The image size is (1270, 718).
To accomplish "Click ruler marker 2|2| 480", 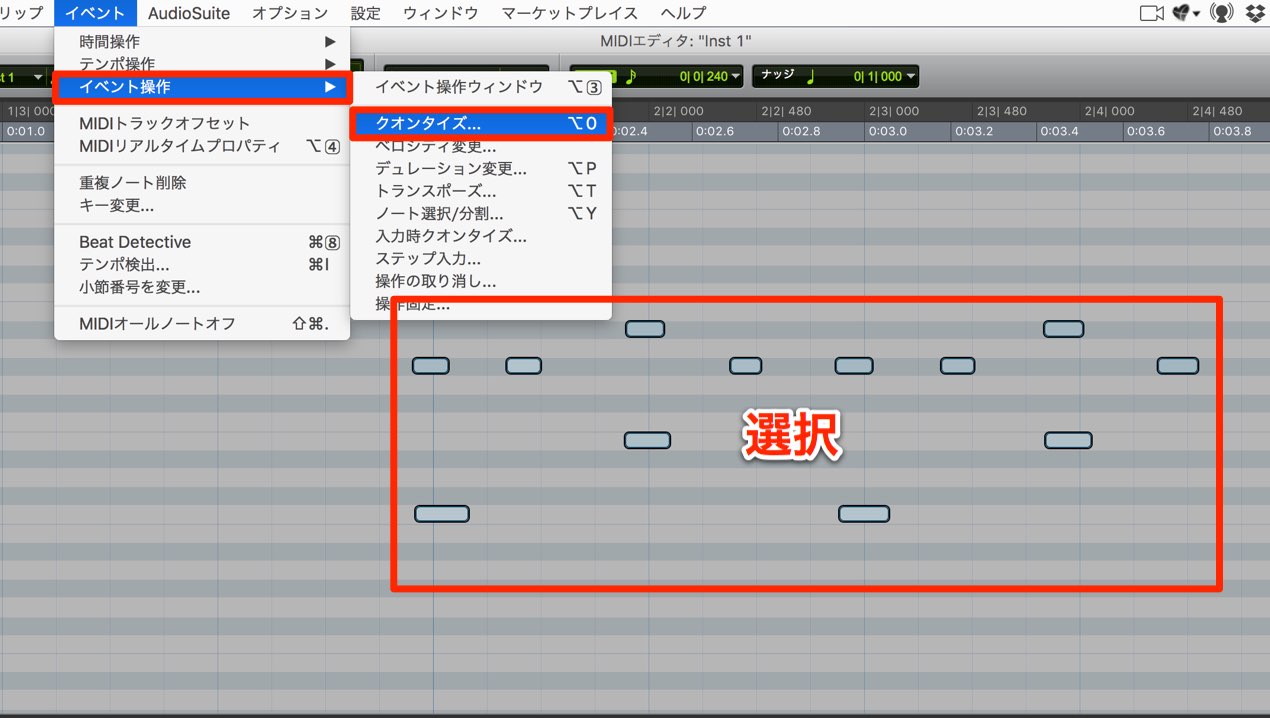I will [x=787, y=111].
